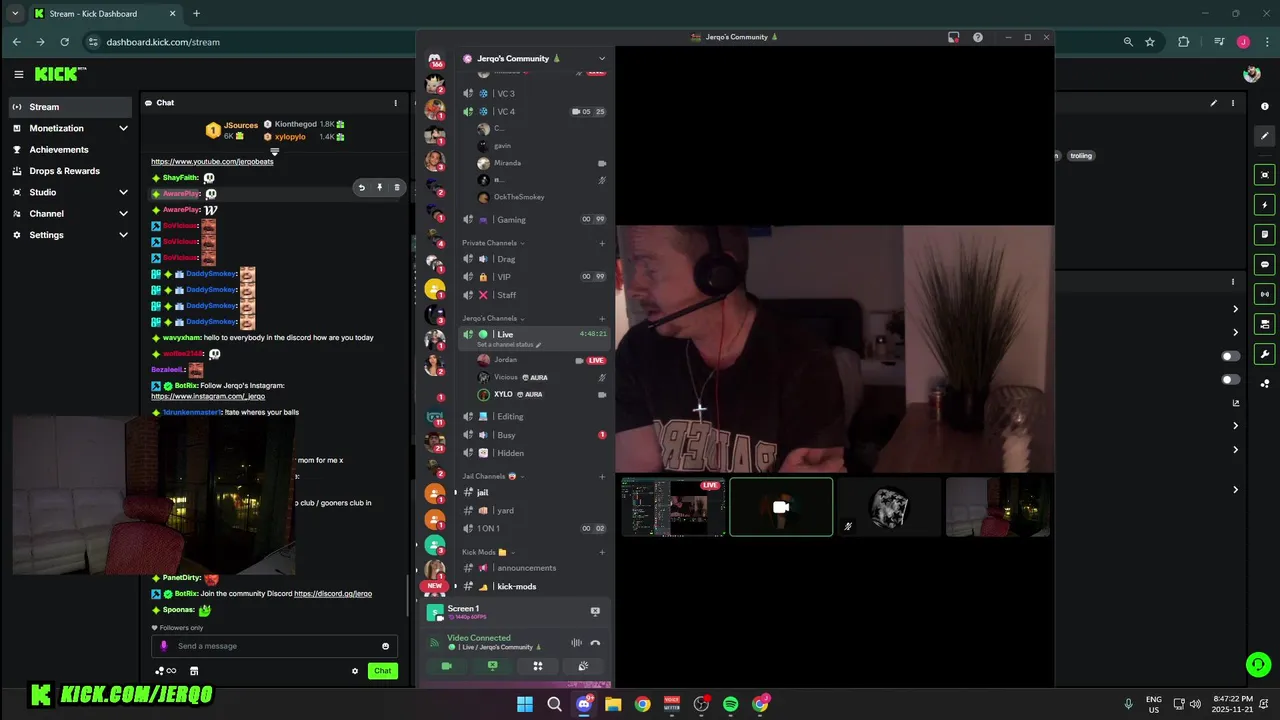The width and height of the screenshot is (1280, 720).
Task: Open the yard text channel
Action: (534, 510)
